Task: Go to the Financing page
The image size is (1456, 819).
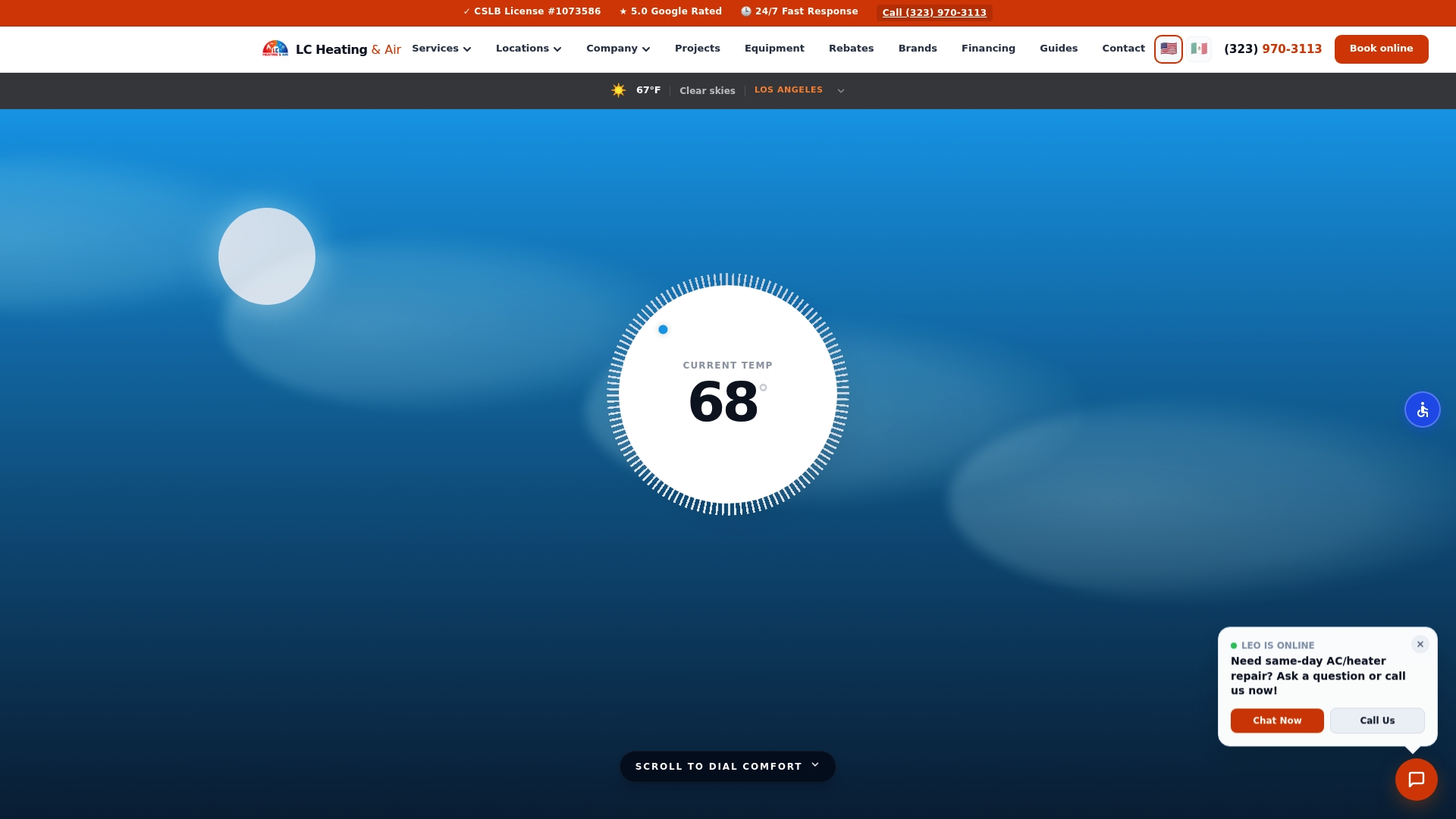Action: coord(988,49)
